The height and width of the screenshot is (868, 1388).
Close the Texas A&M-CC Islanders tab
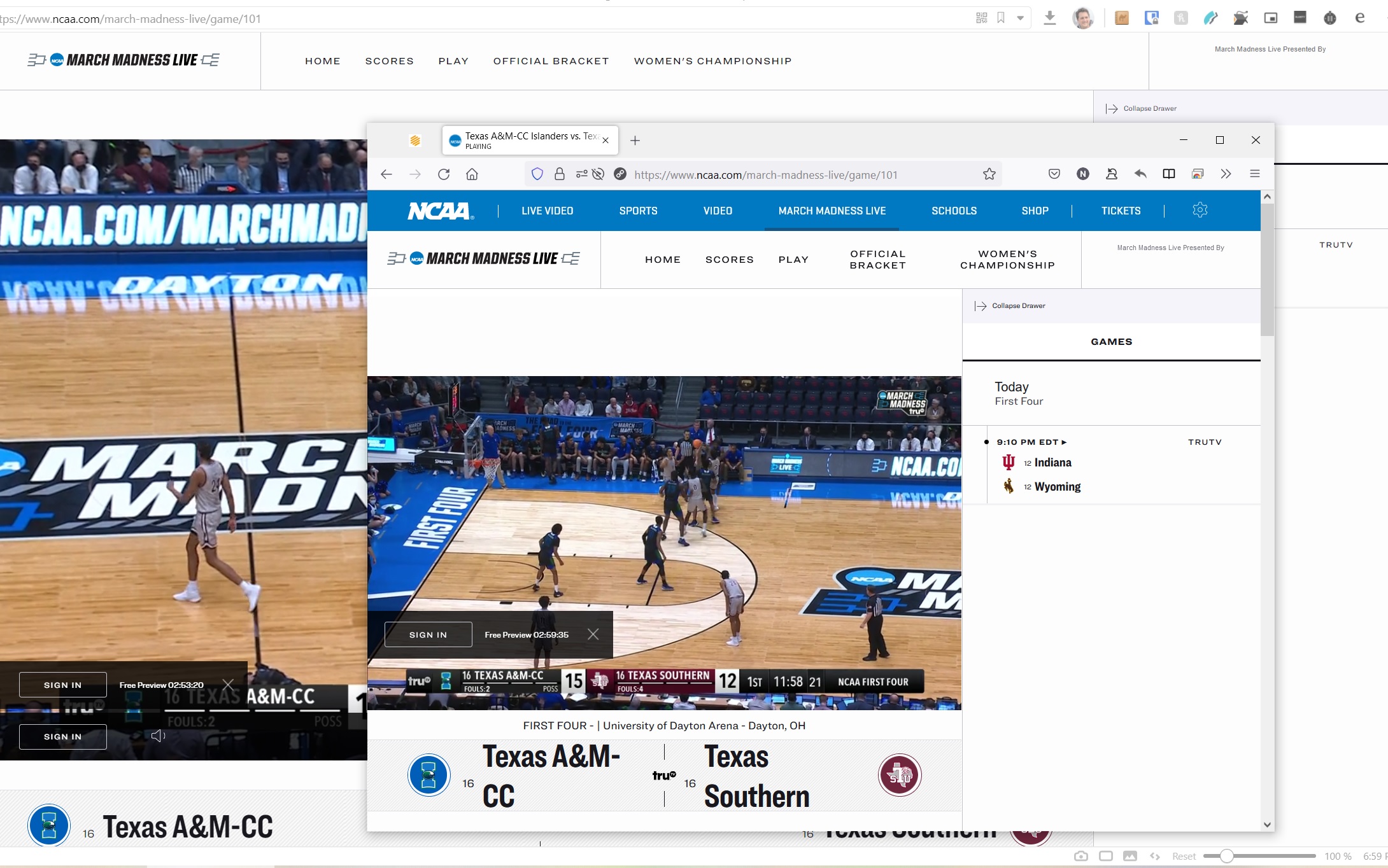point(605,141)
